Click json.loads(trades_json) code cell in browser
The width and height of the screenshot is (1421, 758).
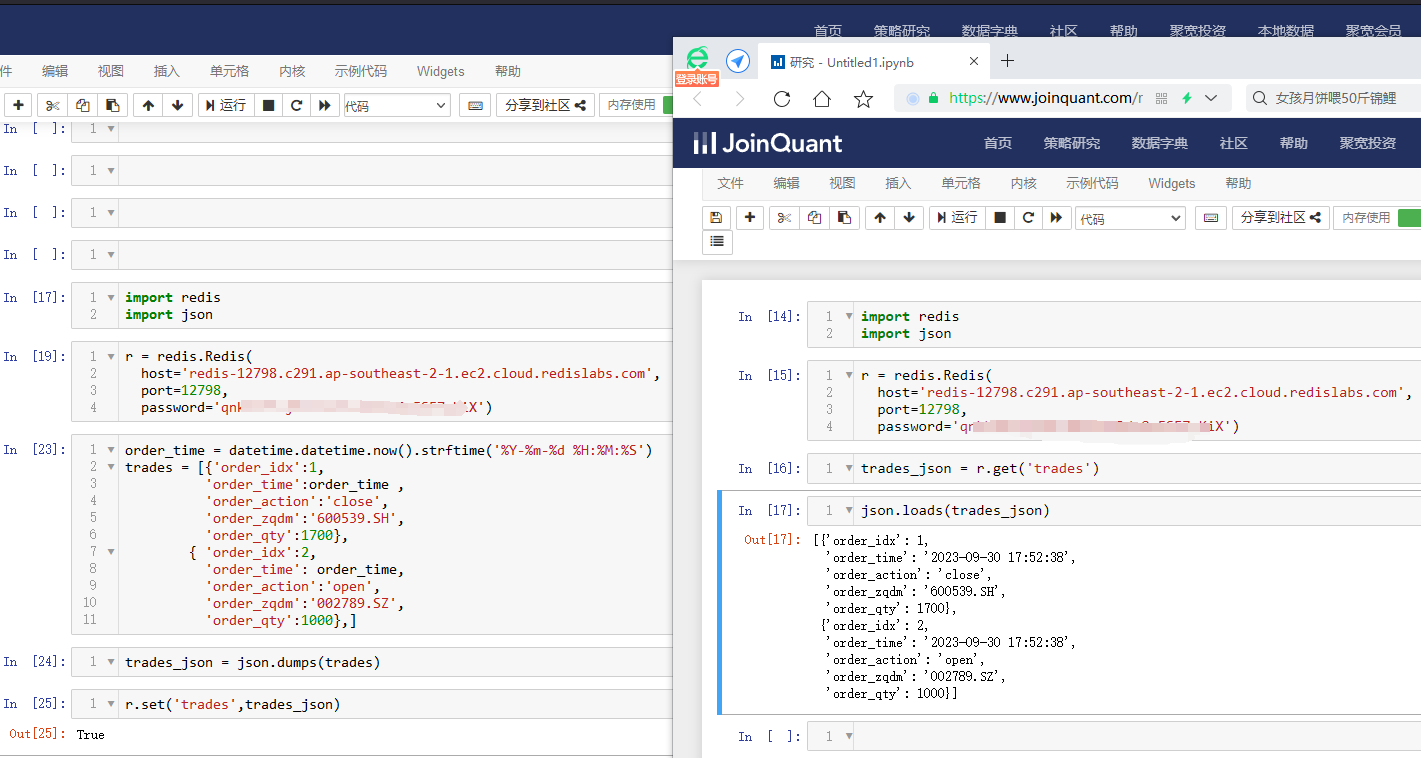1114,510
